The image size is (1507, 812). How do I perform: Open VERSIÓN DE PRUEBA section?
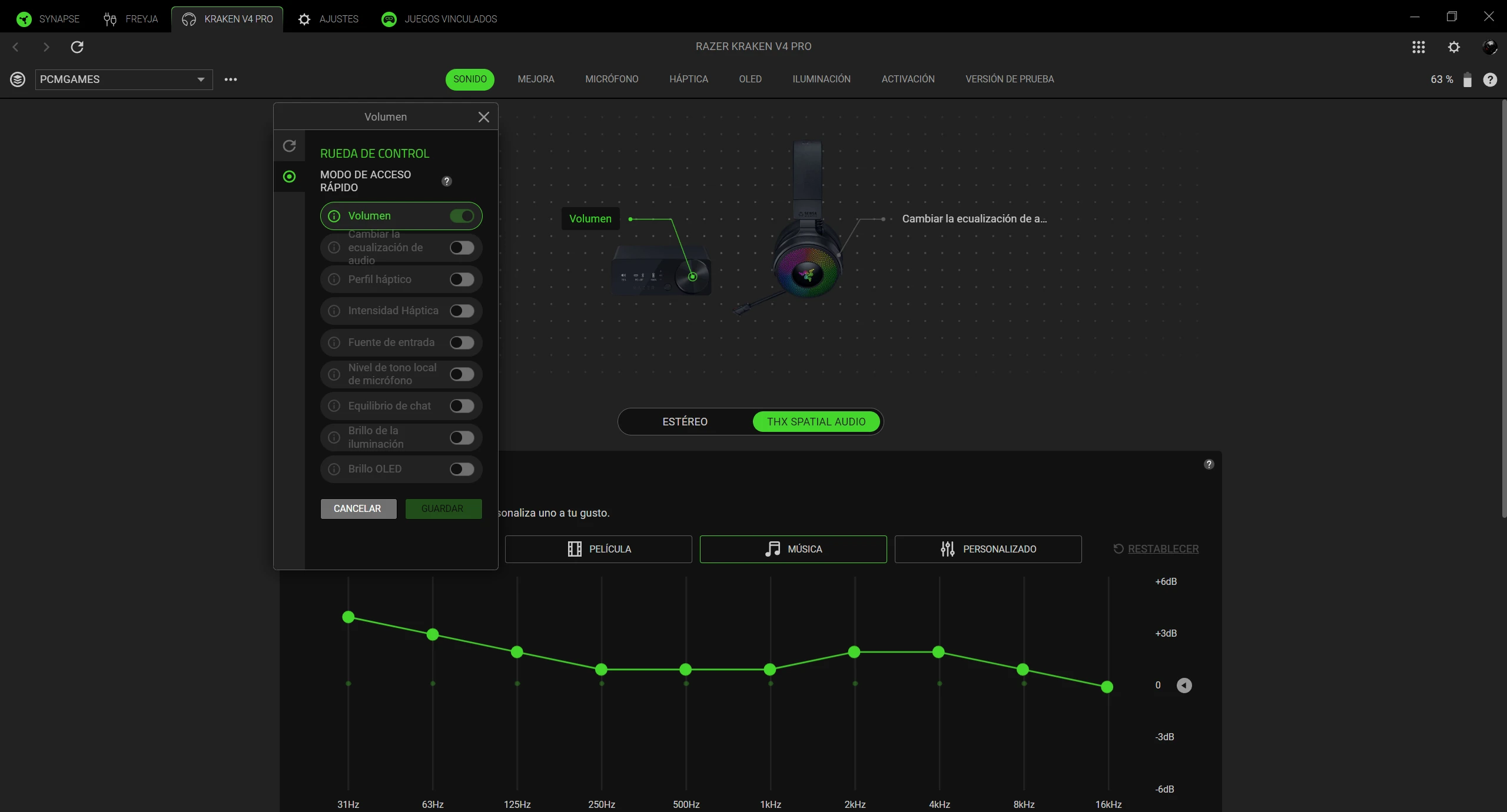(1010, 79)
